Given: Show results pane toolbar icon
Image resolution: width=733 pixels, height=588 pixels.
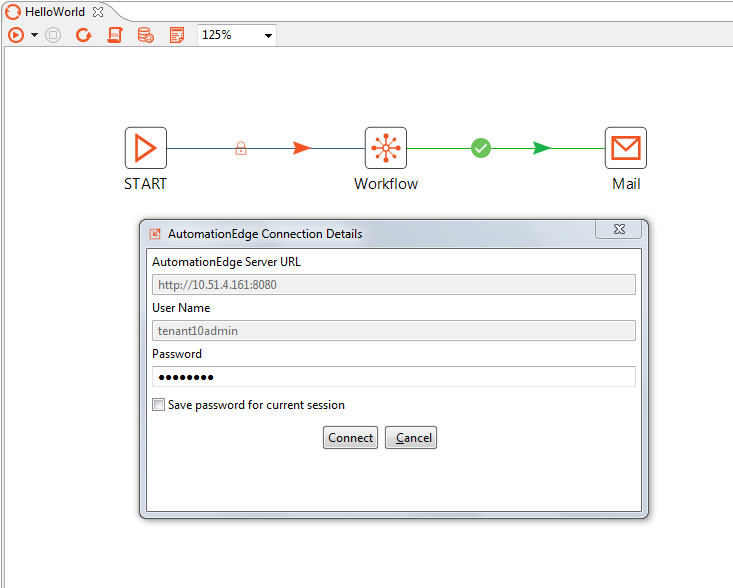Looking at the screenshot, I should point(177,35).
